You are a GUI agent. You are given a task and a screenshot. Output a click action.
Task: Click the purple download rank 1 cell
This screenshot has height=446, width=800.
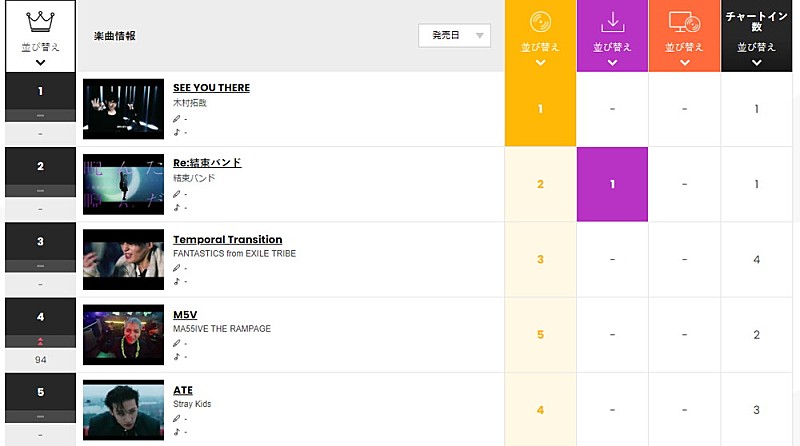point(612,184)
